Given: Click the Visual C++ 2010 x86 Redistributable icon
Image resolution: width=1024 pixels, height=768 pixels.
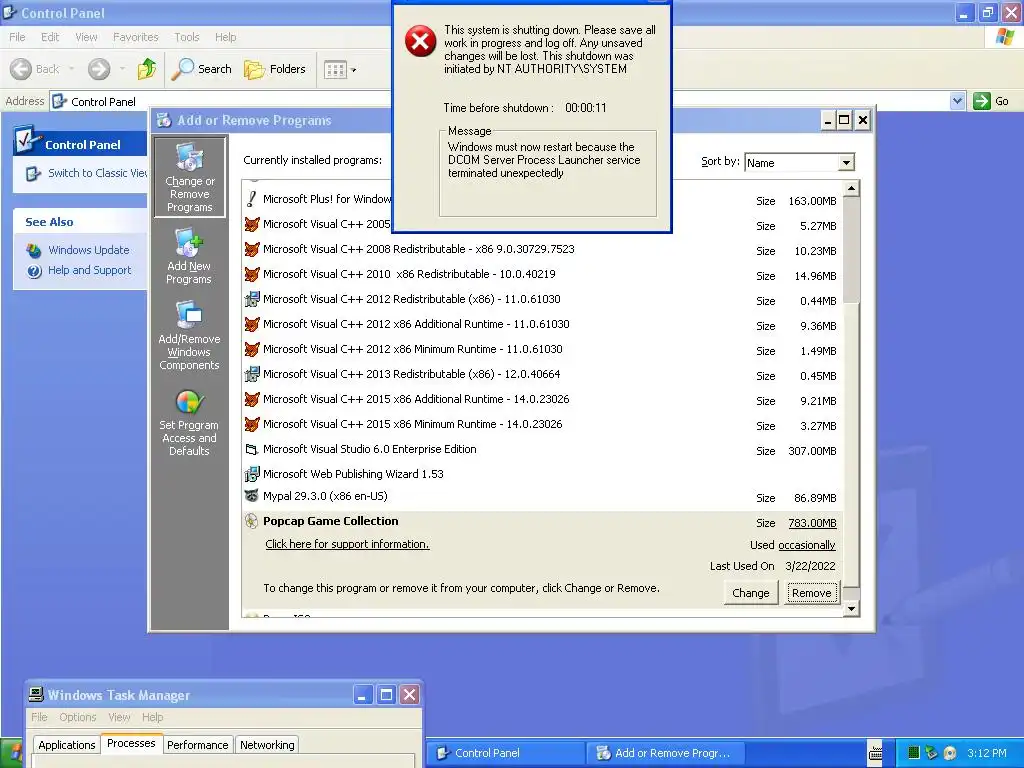Looking at the screenshot, I should tap(251, 274).
